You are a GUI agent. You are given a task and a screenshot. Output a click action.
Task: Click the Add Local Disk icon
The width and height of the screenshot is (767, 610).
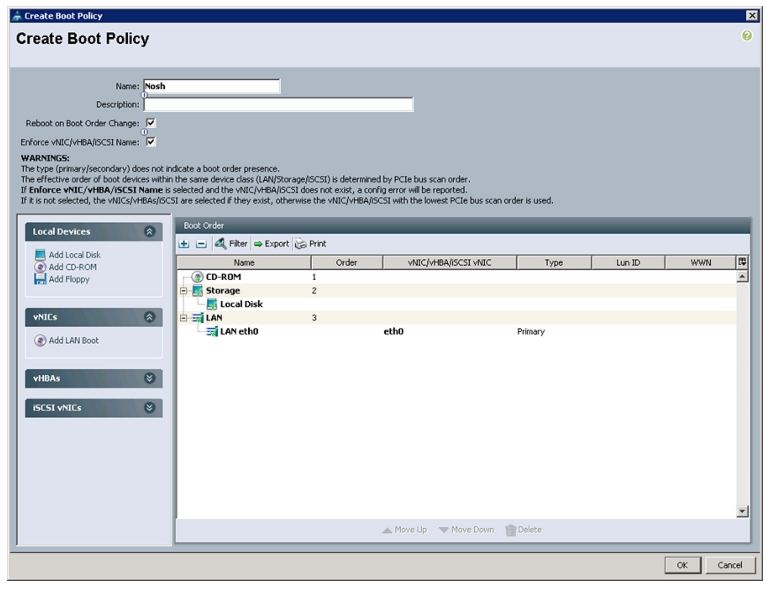(x=40, y=255)
